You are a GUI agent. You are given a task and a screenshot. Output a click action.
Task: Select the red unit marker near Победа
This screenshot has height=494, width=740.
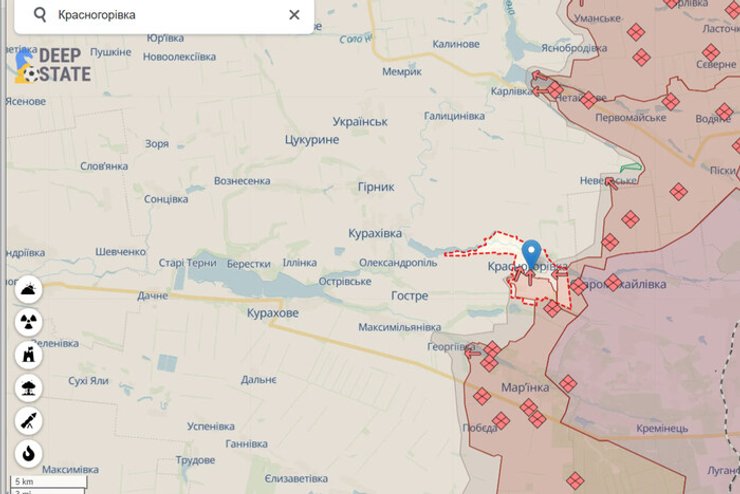[500, 420]
